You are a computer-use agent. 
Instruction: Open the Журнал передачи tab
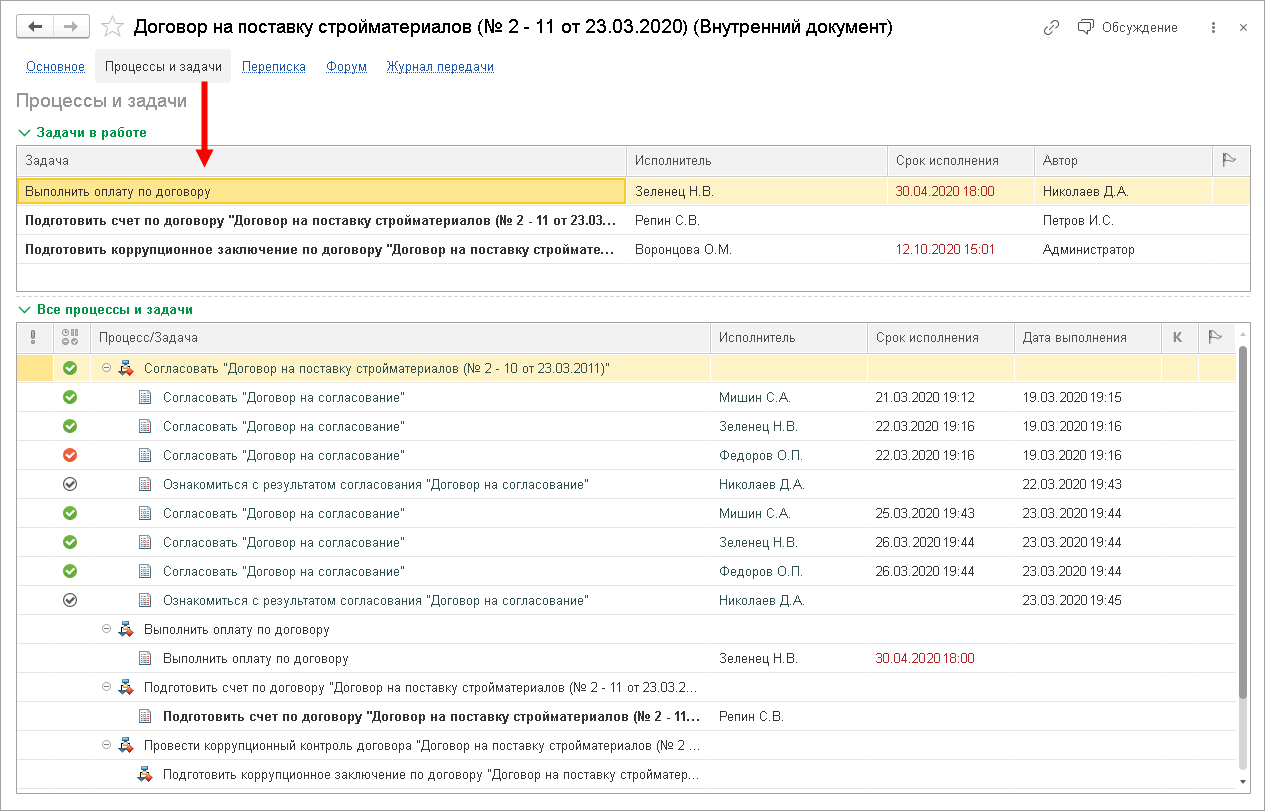440,66
